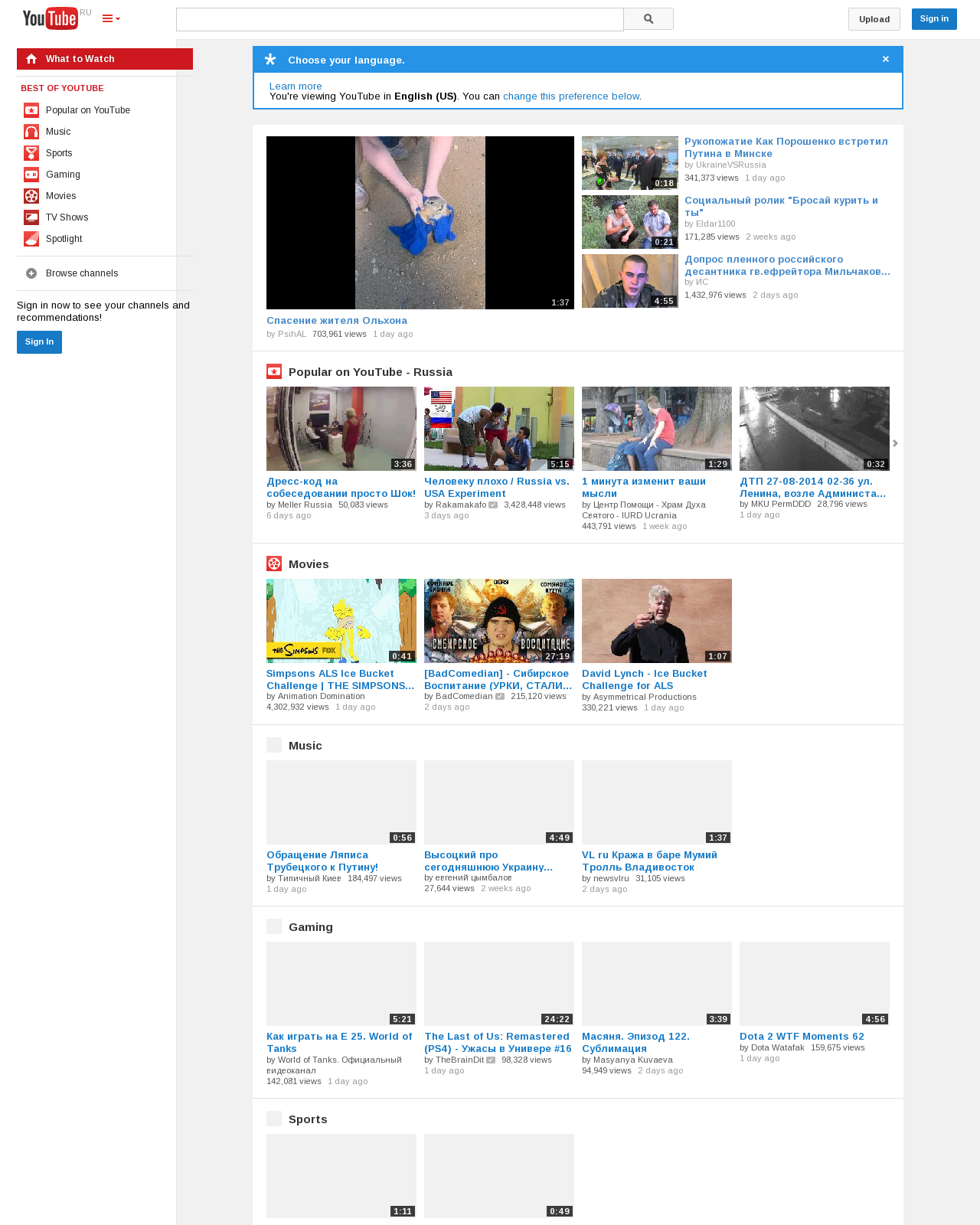The image size is (980, 1225).
Task: Click the Music headphones icon in sidebar
Action: [x=31, y=132]
